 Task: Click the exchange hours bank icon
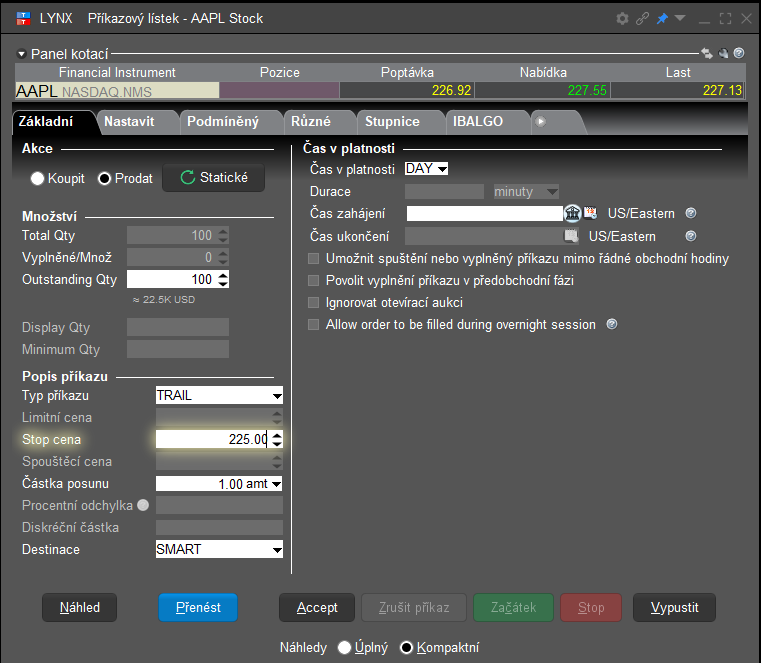click(x=573, y=213)
